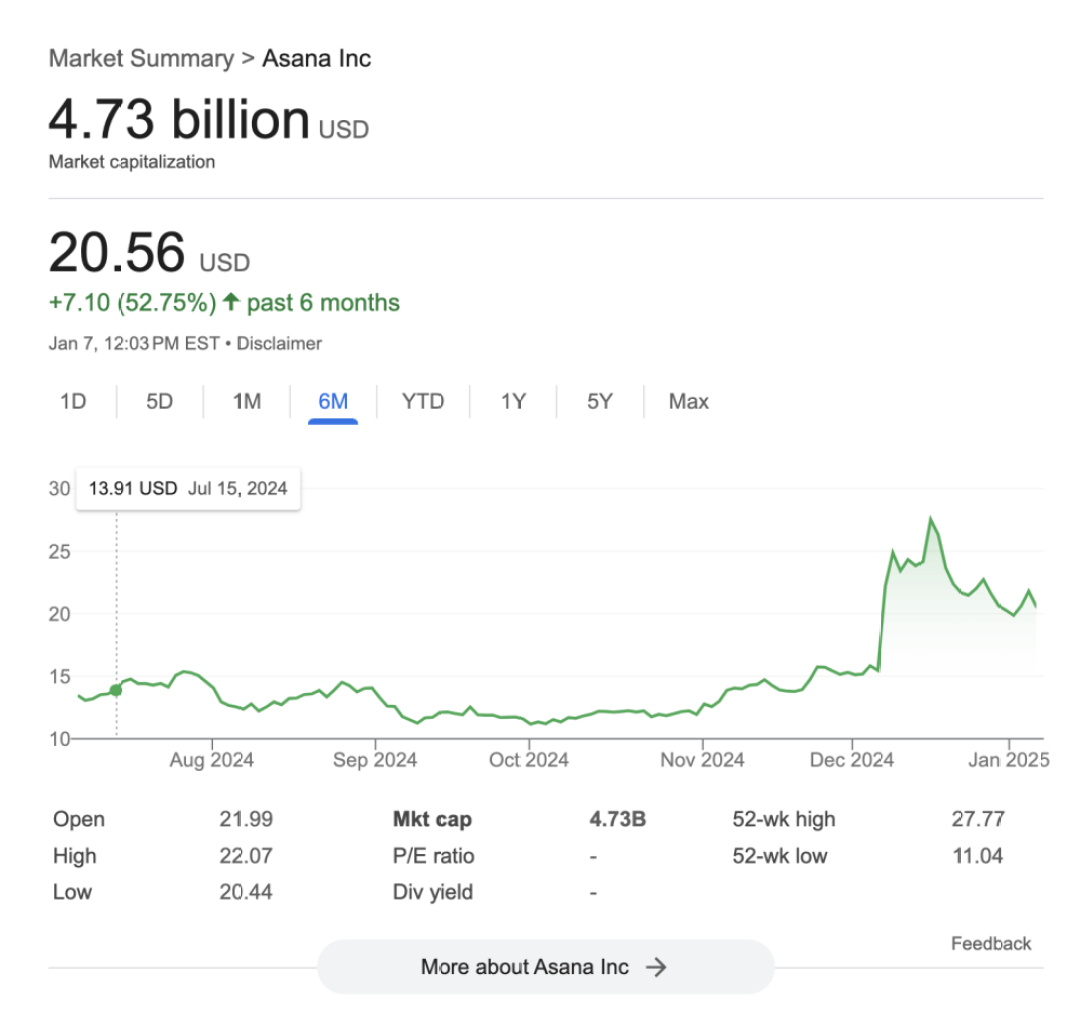Click the 13.91 USD chart tooltip

[x=188, y=489]
